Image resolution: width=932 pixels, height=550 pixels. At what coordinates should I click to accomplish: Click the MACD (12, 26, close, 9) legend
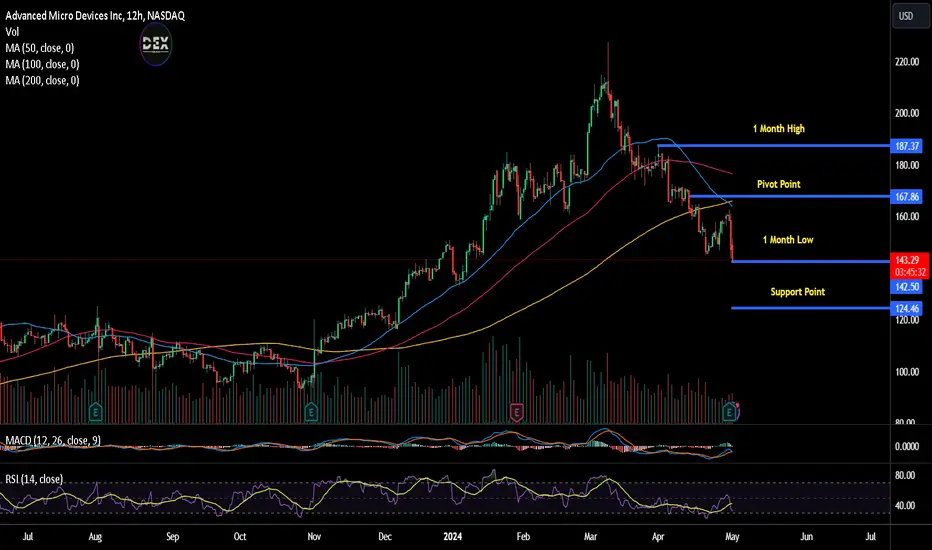pyautogui.click(x=53, y=440)
